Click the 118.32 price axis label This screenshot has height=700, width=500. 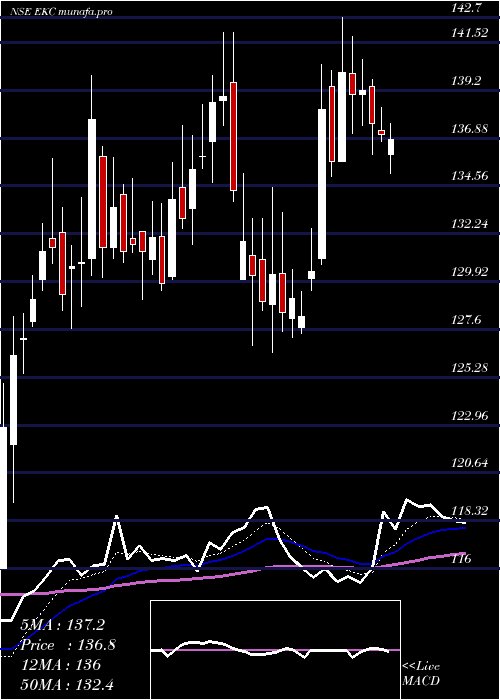tap(469, 511)
